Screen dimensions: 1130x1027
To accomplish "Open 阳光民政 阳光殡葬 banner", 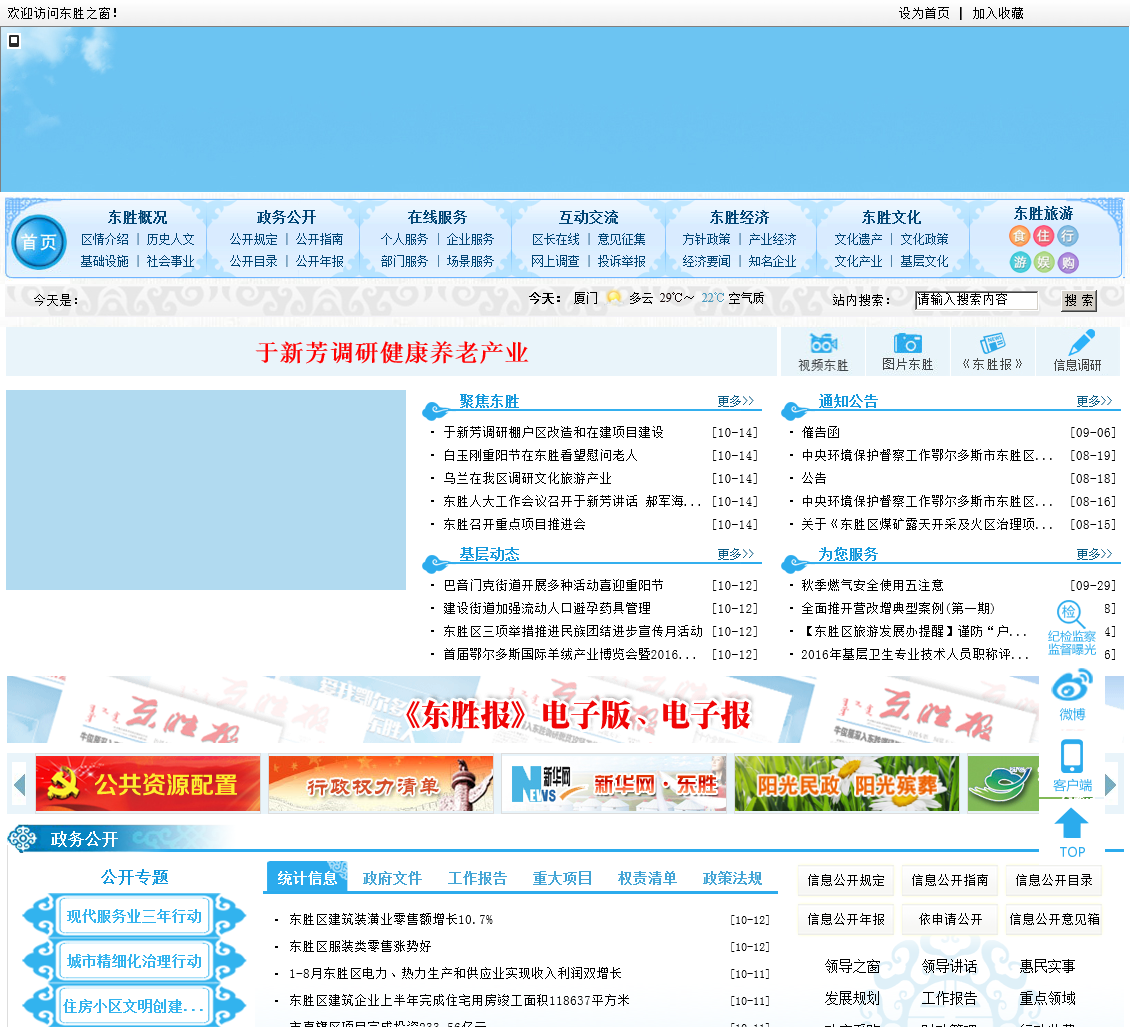I will coord(847,784).
